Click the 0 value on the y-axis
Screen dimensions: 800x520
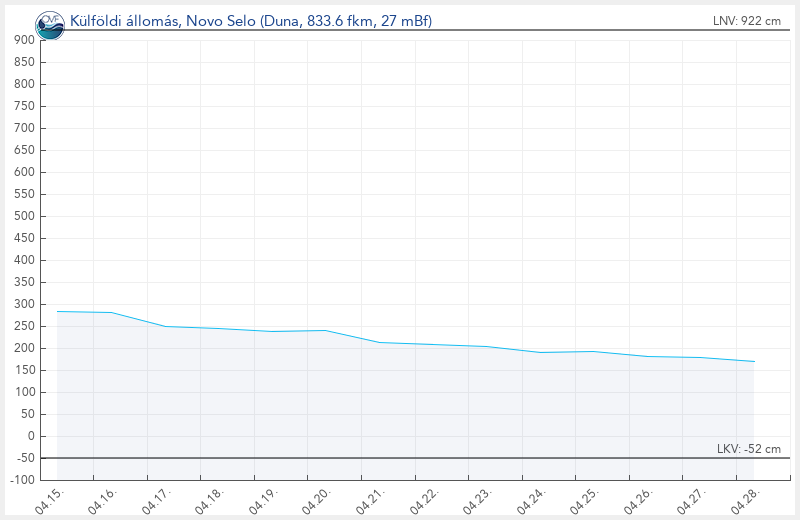[x=31, y=436]
